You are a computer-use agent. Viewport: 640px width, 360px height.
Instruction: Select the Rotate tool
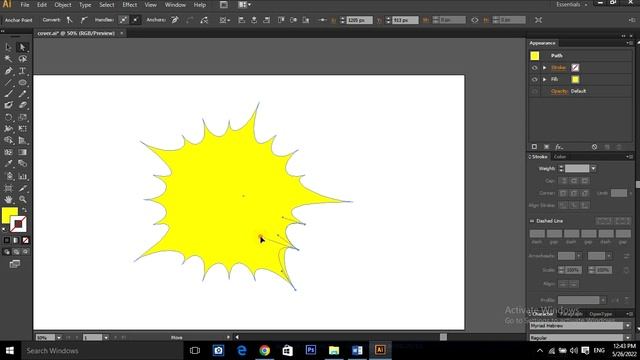pos(8,117)
